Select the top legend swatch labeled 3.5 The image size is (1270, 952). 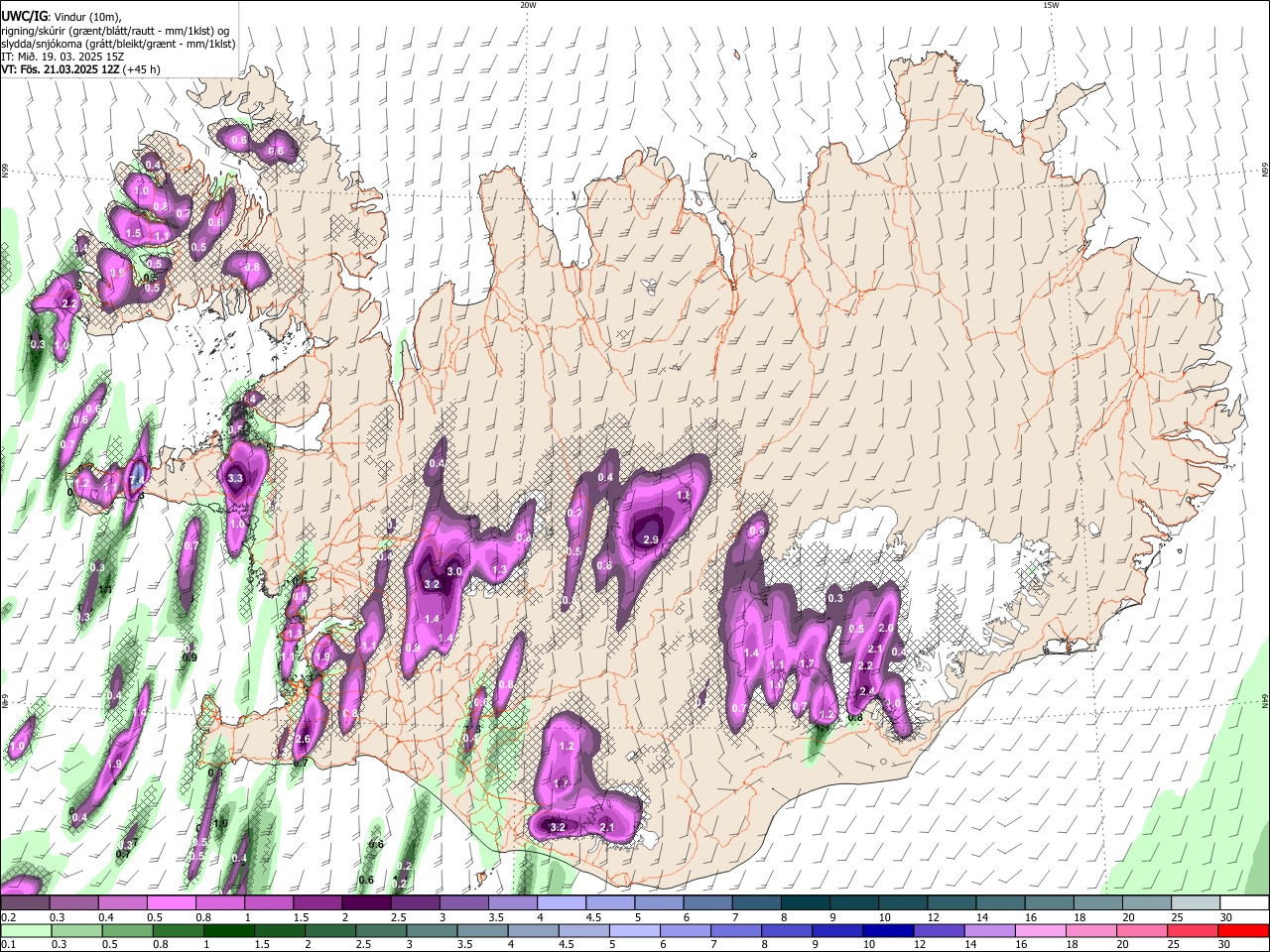(x=512, y=903)
